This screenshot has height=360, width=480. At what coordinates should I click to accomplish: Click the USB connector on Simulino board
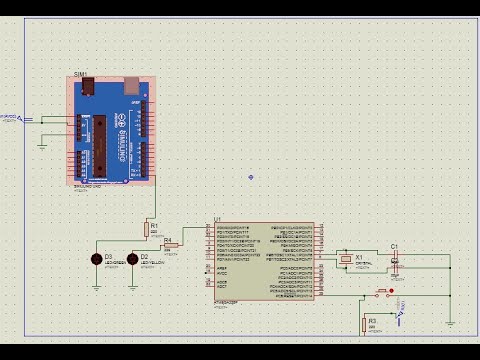[132, 86]
